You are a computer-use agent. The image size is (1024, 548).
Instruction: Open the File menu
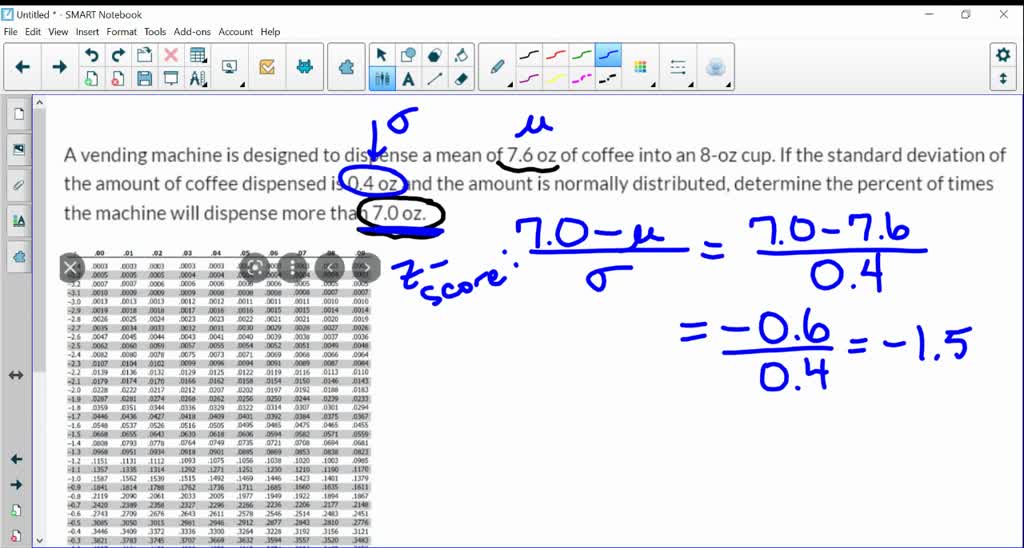[10, 31]
